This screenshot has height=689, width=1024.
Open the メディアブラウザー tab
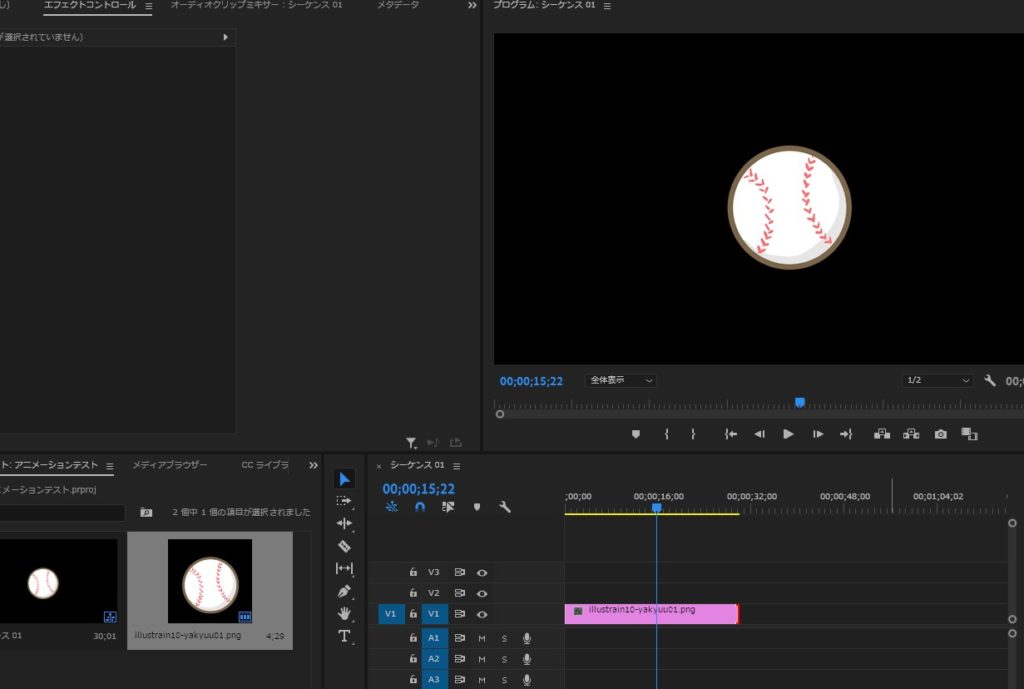click(x=170, y=466)
